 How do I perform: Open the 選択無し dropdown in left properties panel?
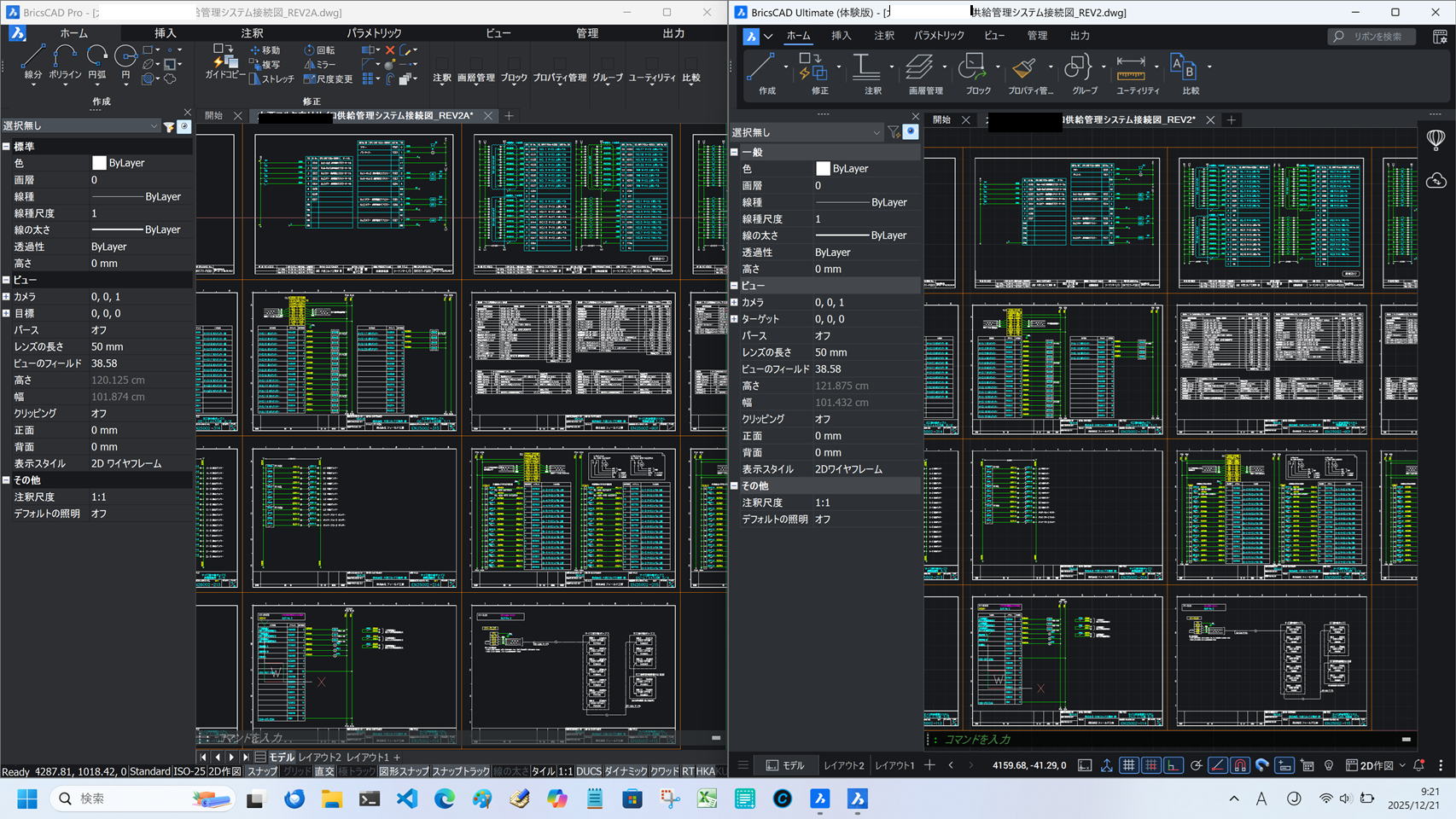click(x=154, y=126)
